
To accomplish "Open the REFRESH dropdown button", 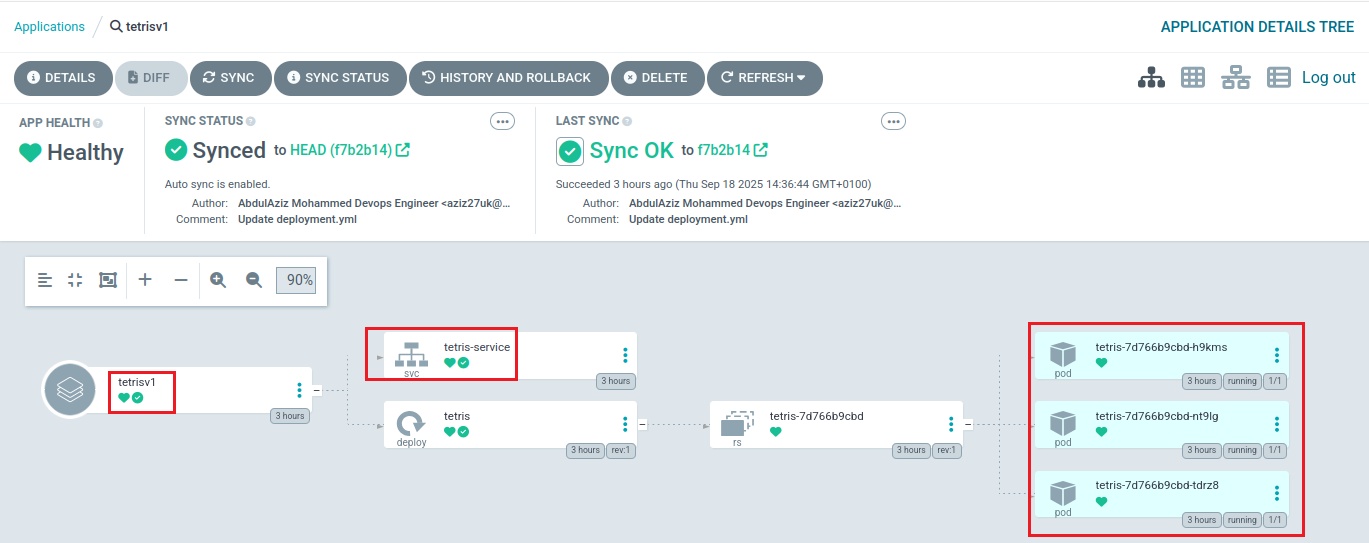I will (x=764, y=78).
